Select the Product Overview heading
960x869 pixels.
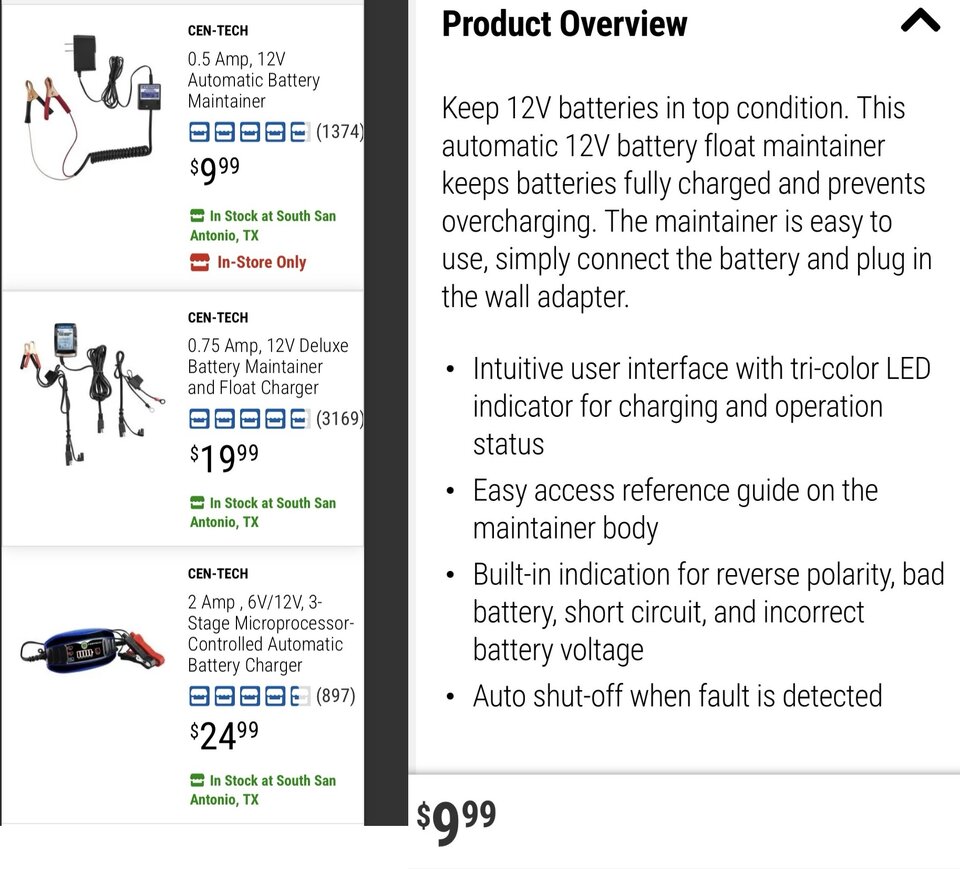point(564,24)
